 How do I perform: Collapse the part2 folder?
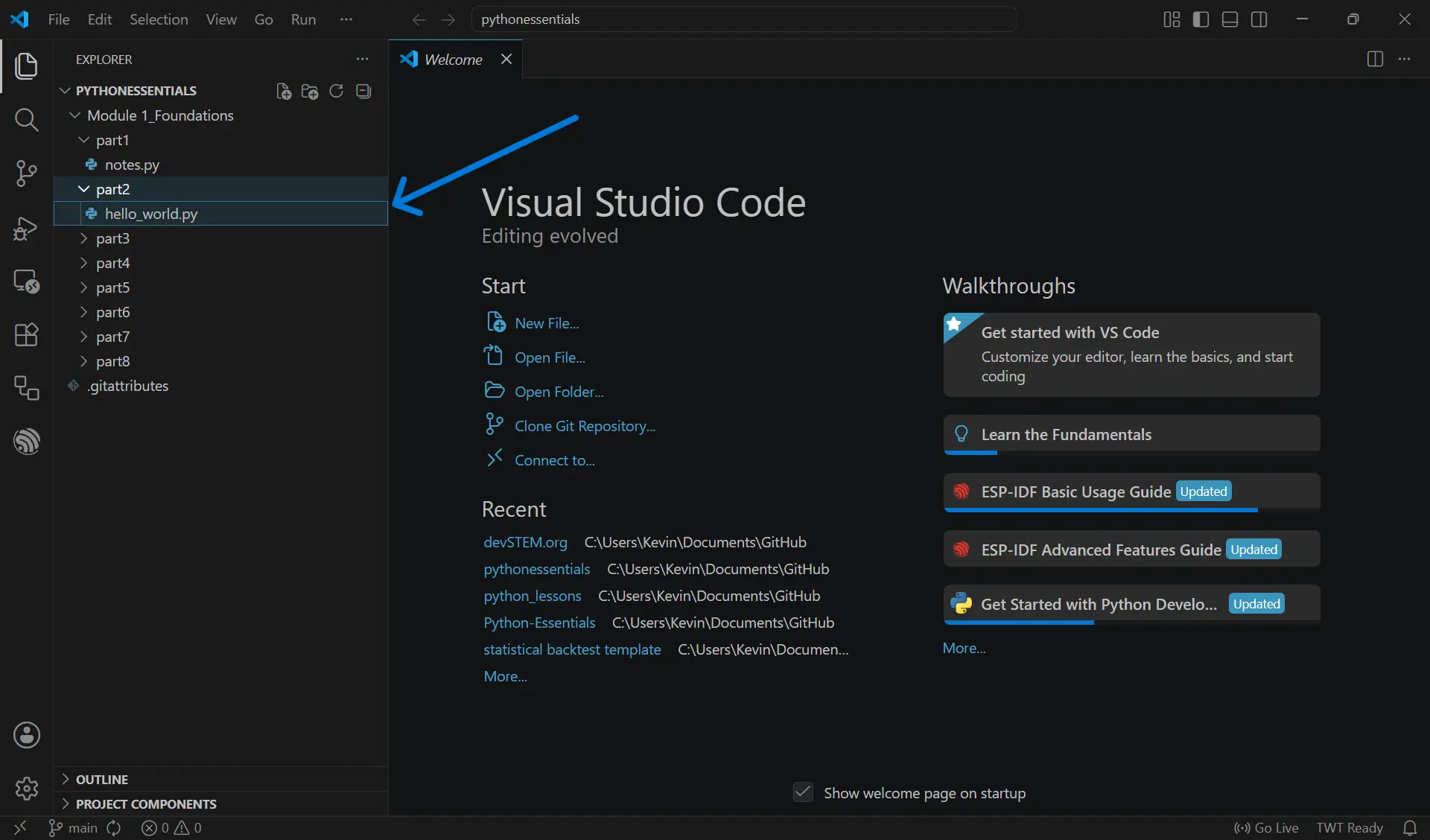click(220, 189)
